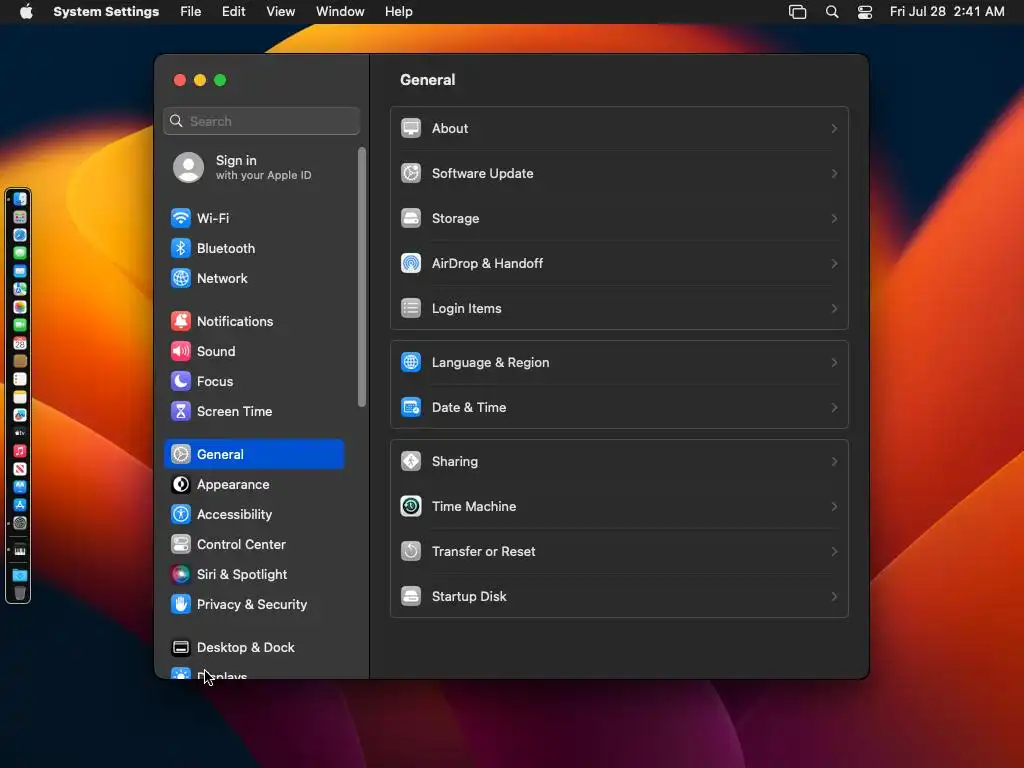Click the Apple ID avatar icon
The width and height of the screenshot is (1024, 768).
coord(188,167)
